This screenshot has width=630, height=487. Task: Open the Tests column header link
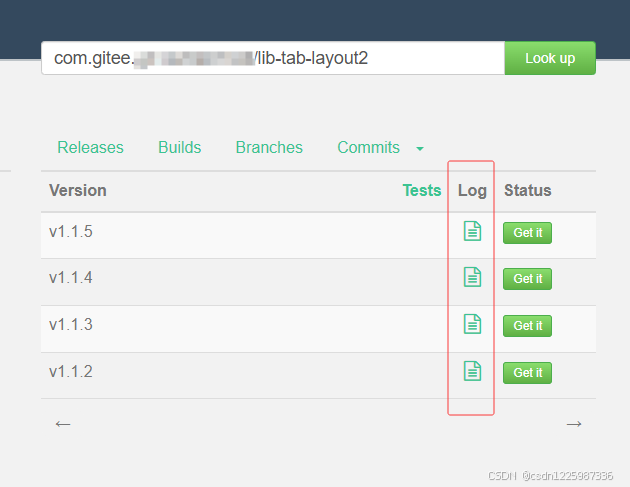click(422, 190)
